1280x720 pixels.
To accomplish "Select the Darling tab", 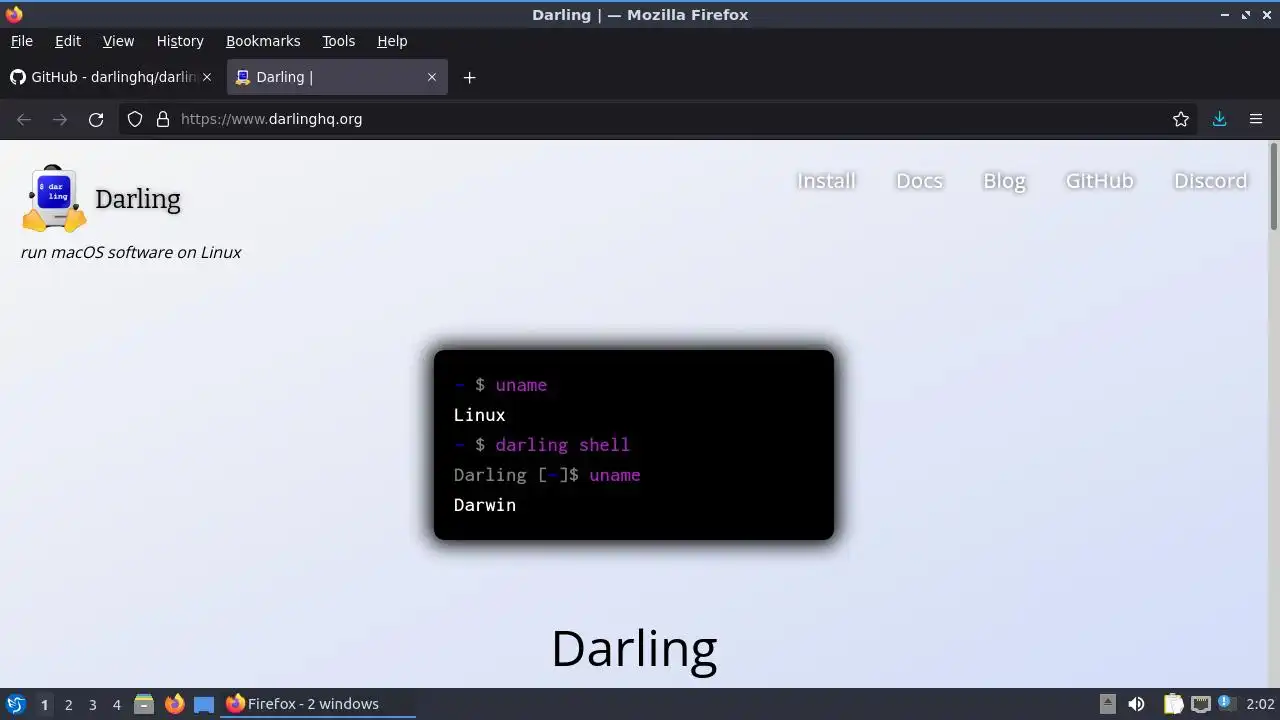I will 337,77.
